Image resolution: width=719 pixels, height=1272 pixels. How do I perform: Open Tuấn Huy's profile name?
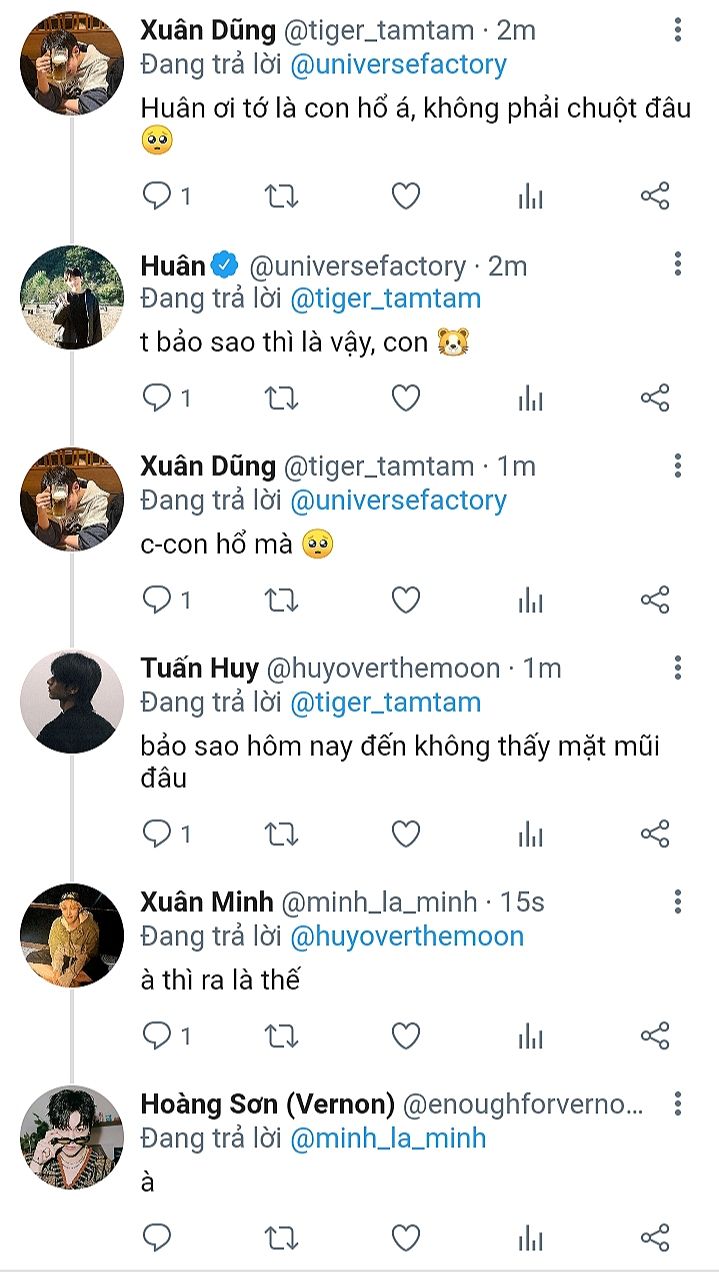[200, 668]
